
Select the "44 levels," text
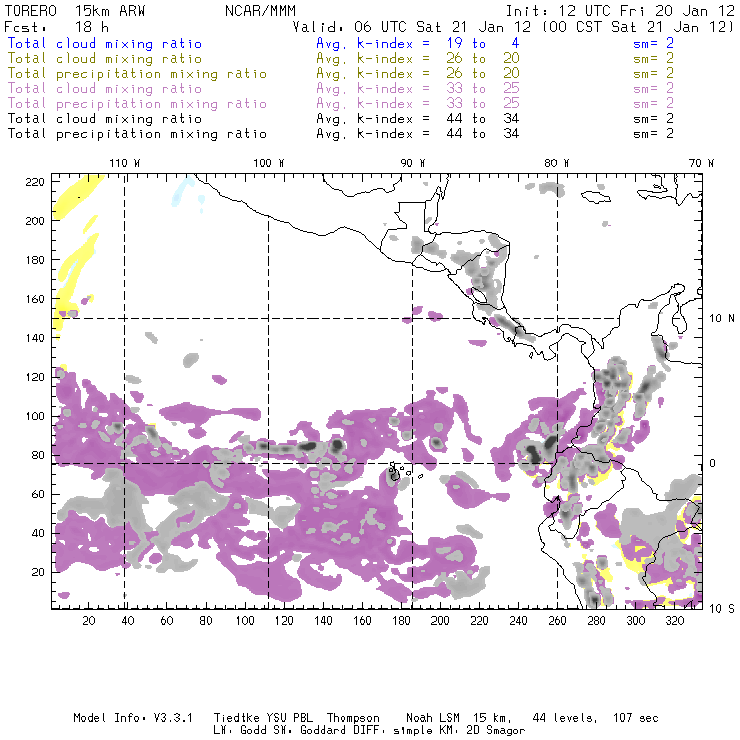coord(565,718)
